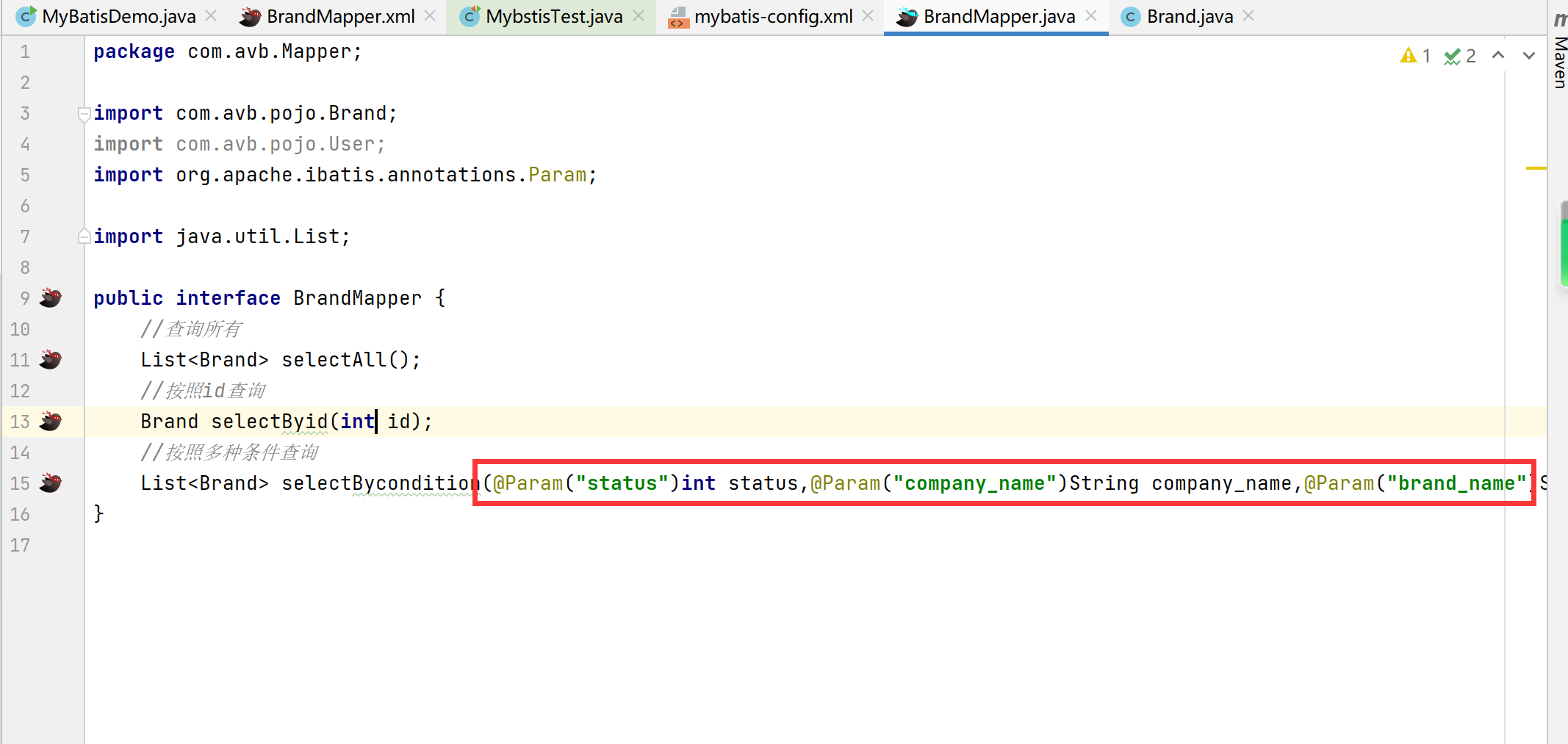
Task: Click the Param import on line 5
Action: [x=557, y=175]
